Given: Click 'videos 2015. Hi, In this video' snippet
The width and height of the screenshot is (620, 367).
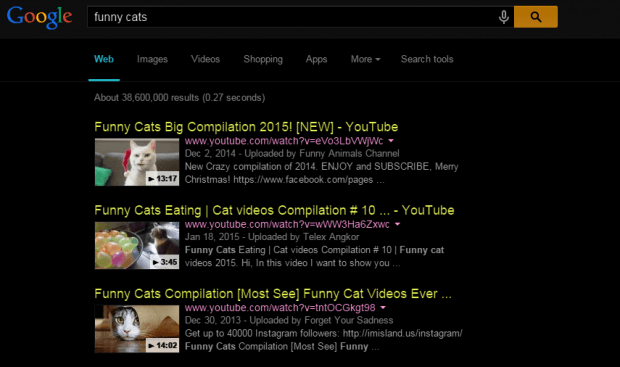Looking at the screenshot, I should [293, 263].
